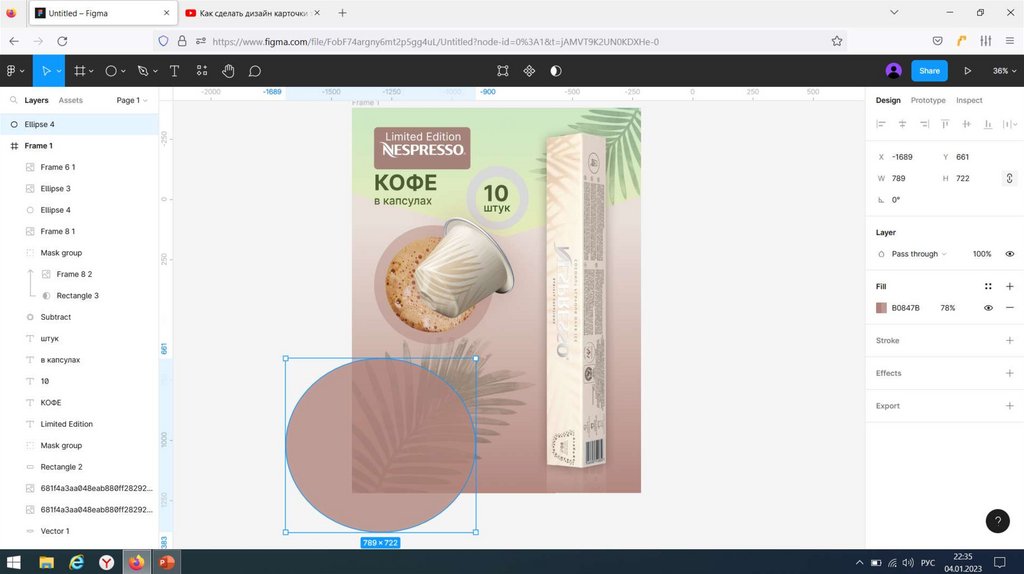Select the Comment tool
Viewport: 1024px width, 574px height.
point(255,71)
